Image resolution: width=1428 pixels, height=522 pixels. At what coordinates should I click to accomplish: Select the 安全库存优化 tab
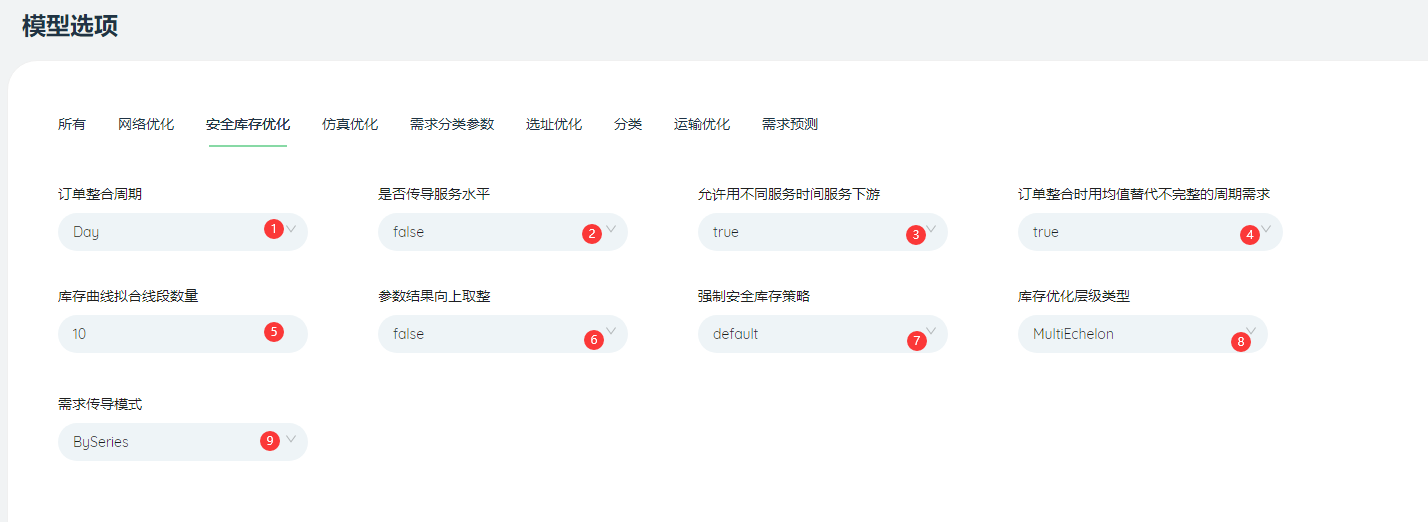click(248, 125)
